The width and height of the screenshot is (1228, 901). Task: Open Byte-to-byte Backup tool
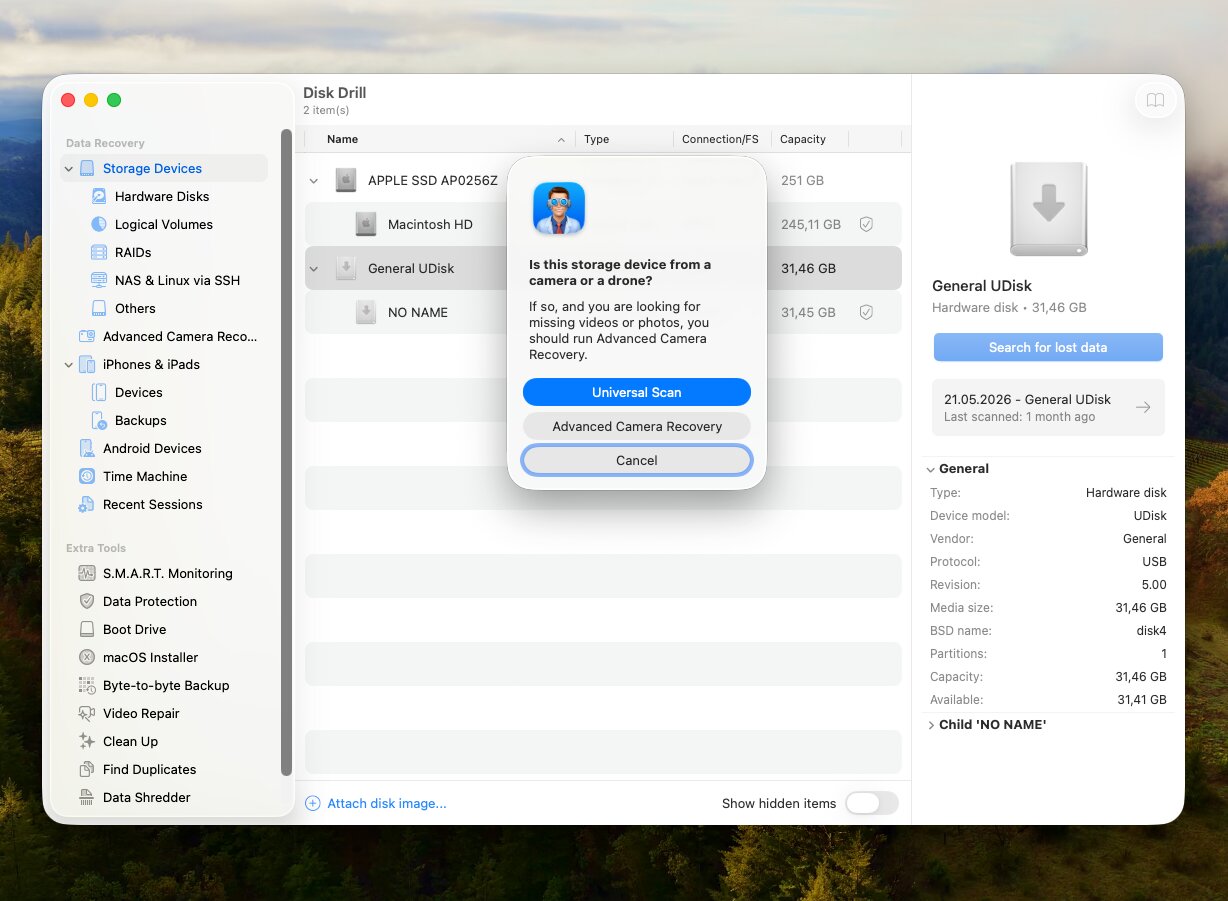[166, 685]
